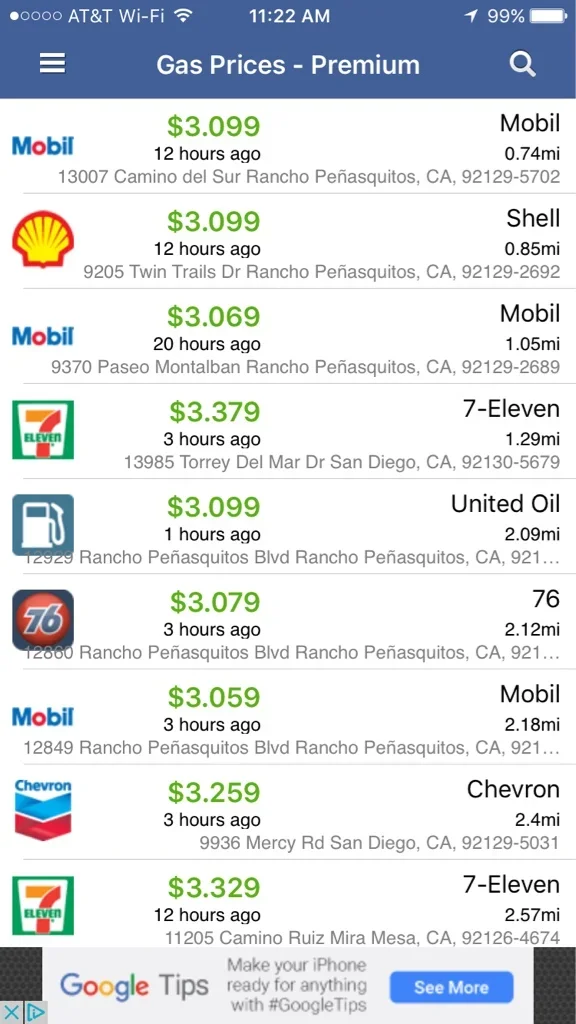
Task: Tap the search magnifier icon
Action: (522, 64)
